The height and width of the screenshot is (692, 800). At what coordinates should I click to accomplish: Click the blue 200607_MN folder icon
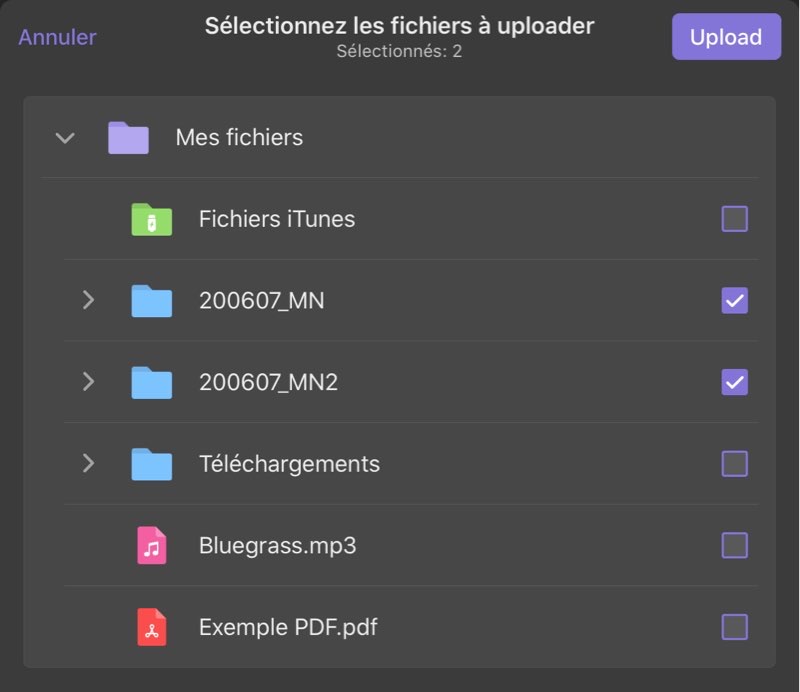pos(151,300)
